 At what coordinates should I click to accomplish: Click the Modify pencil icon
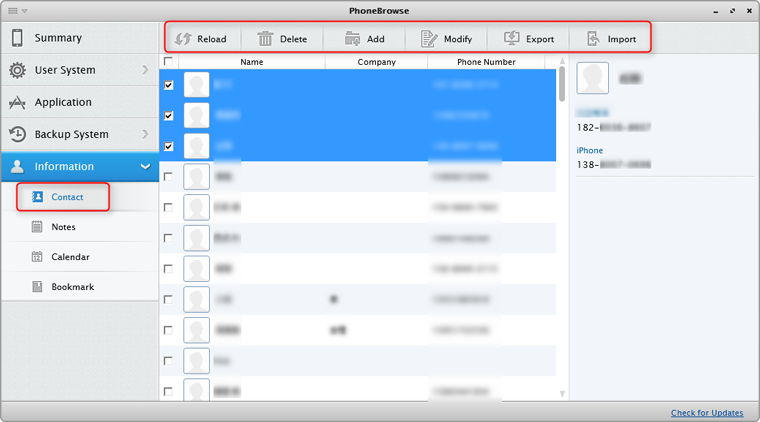pos(429,39)
